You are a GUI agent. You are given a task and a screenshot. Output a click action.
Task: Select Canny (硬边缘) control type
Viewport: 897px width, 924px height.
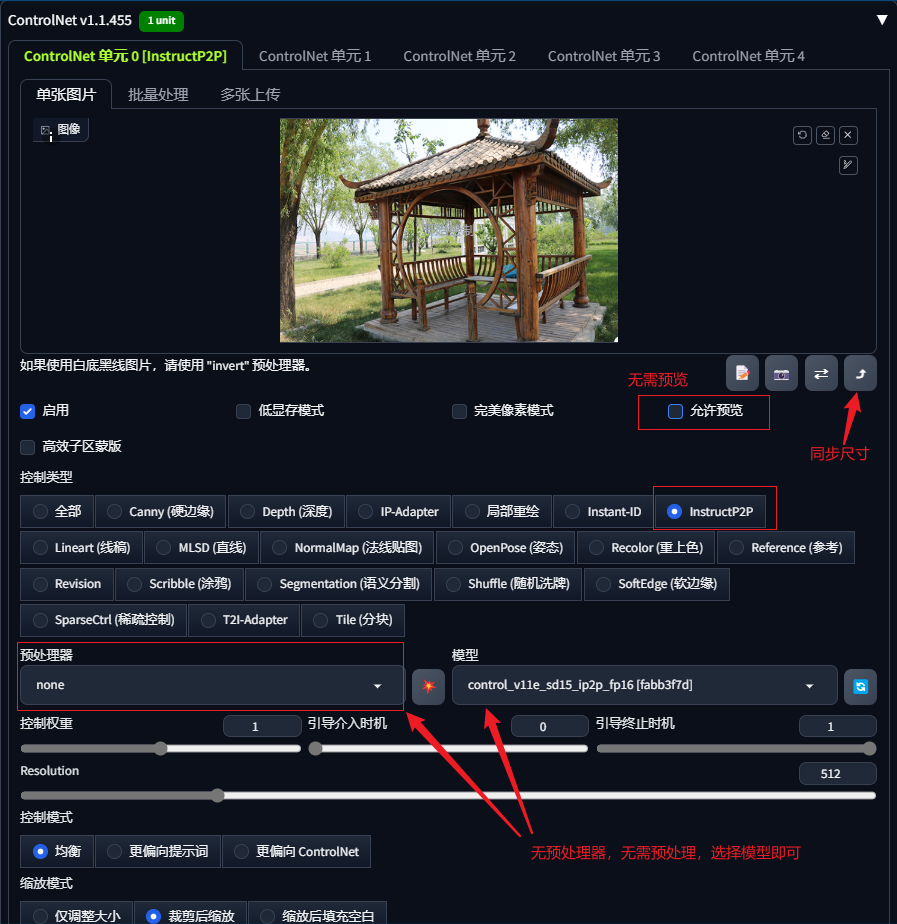click(160, 512)
